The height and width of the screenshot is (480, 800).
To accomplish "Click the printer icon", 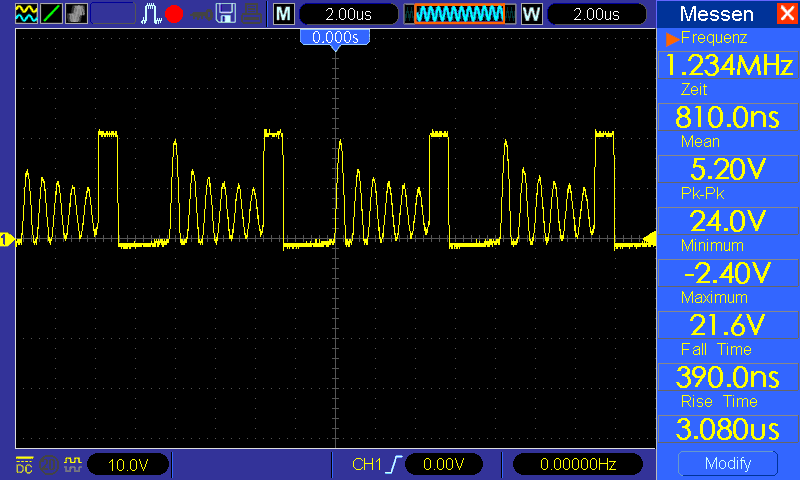I will coord(252,14).
